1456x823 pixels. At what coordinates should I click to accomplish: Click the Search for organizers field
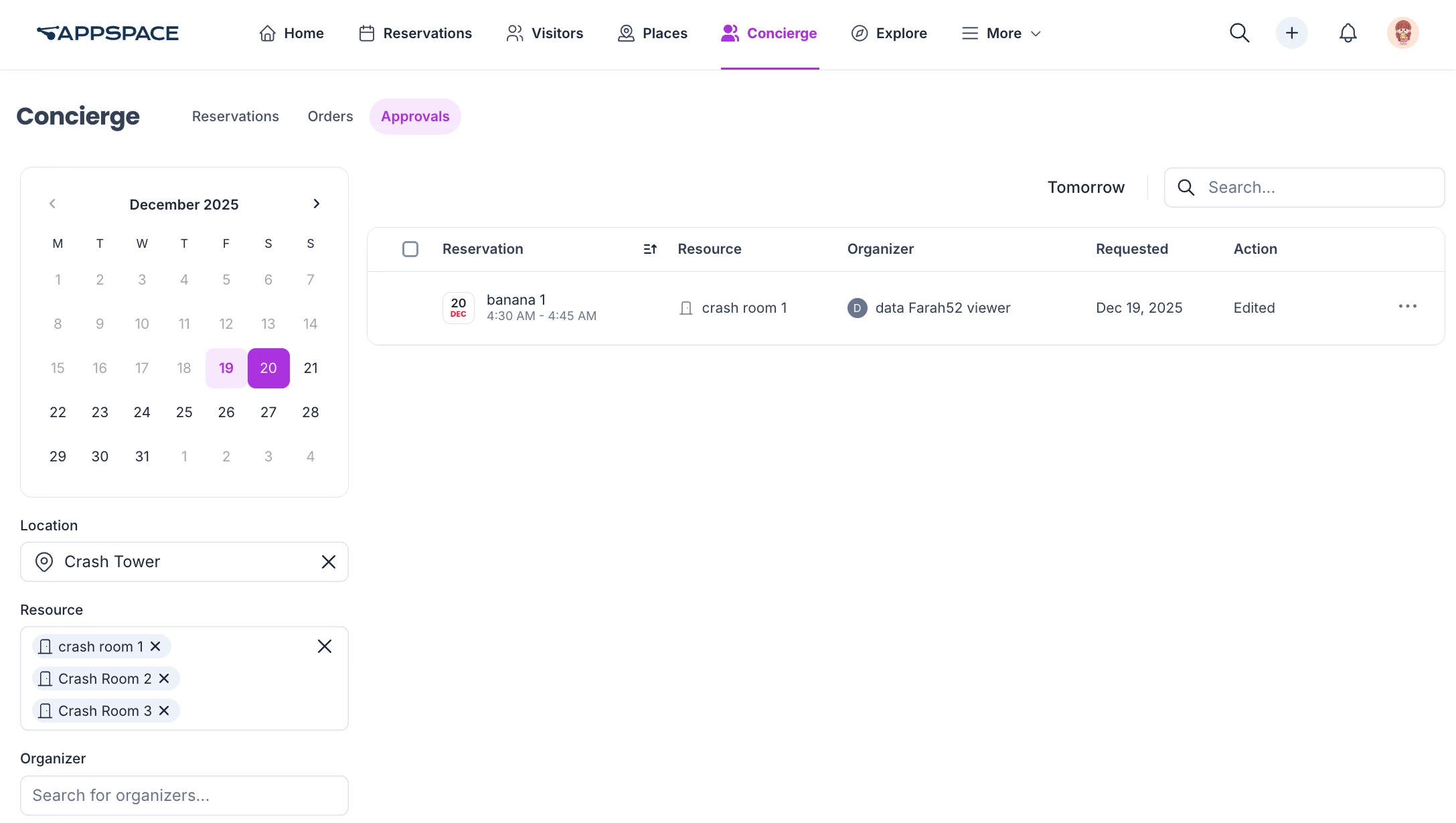click(184, 796)
